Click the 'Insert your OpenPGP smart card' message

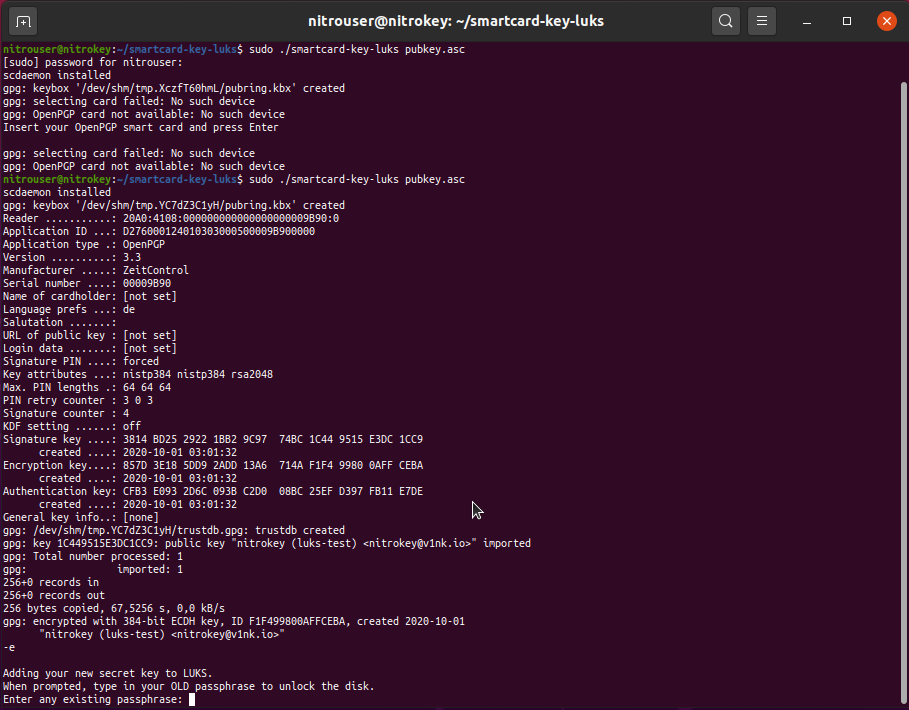pyautogui.click(x=140, y=127)
